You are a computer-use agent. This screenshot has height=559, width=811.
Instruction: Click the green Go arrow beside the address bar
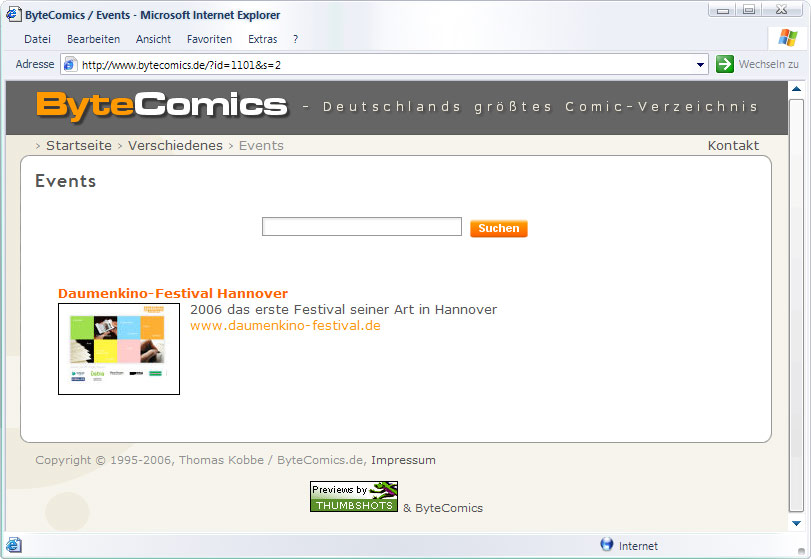725,64
